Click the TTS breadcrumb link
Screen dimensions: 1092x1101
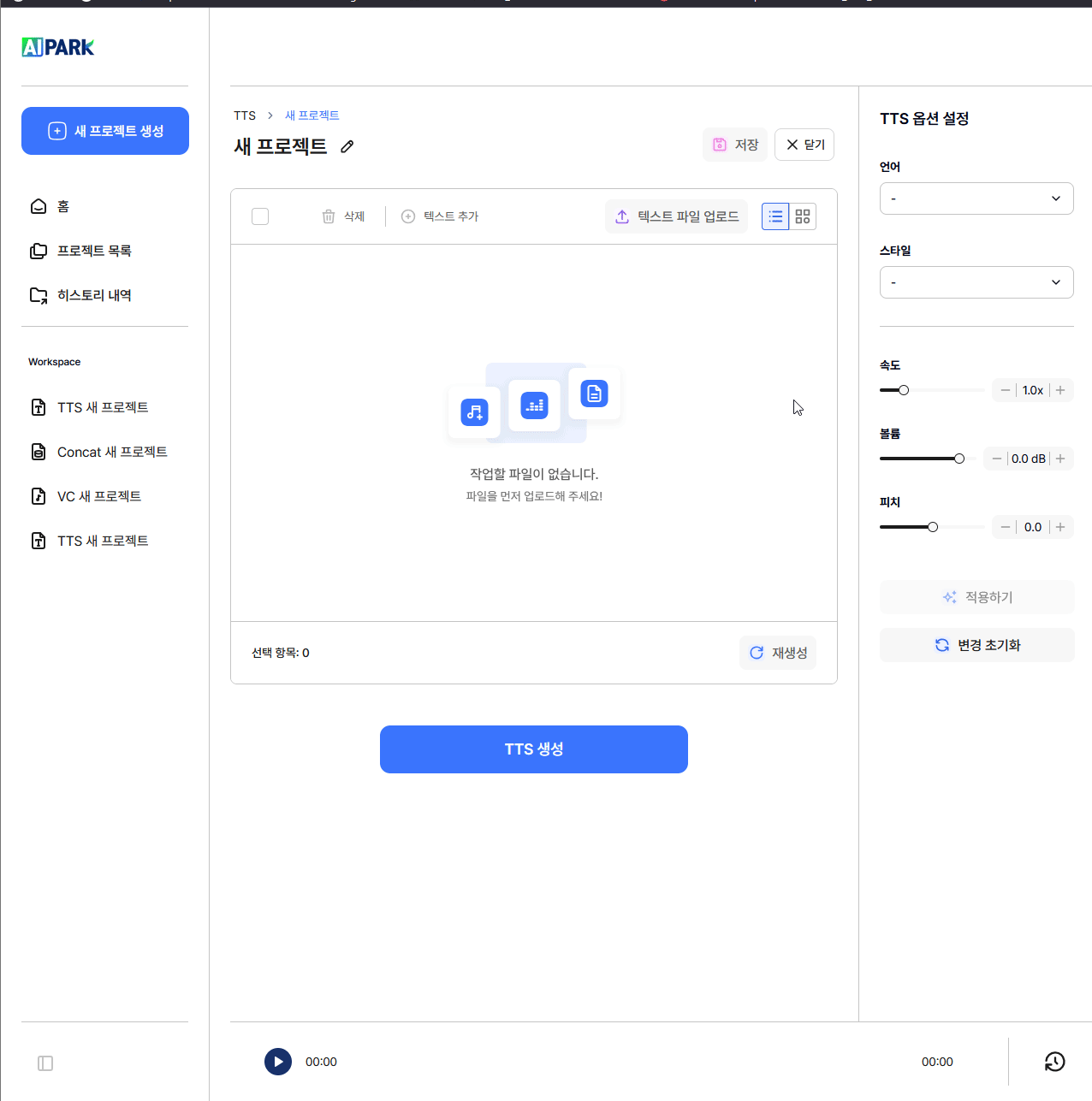click(x=245, y=115)
